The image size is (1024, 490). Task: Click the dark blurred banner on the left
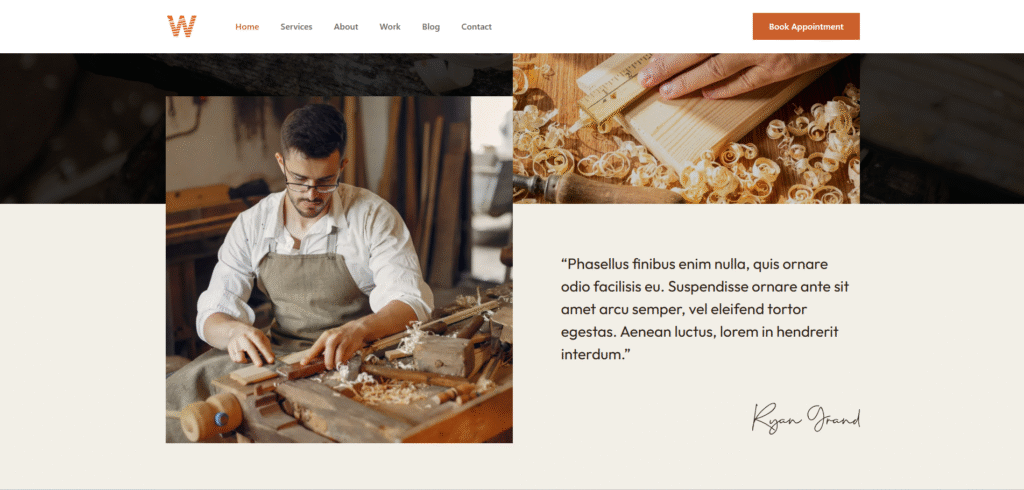(83, 129)
